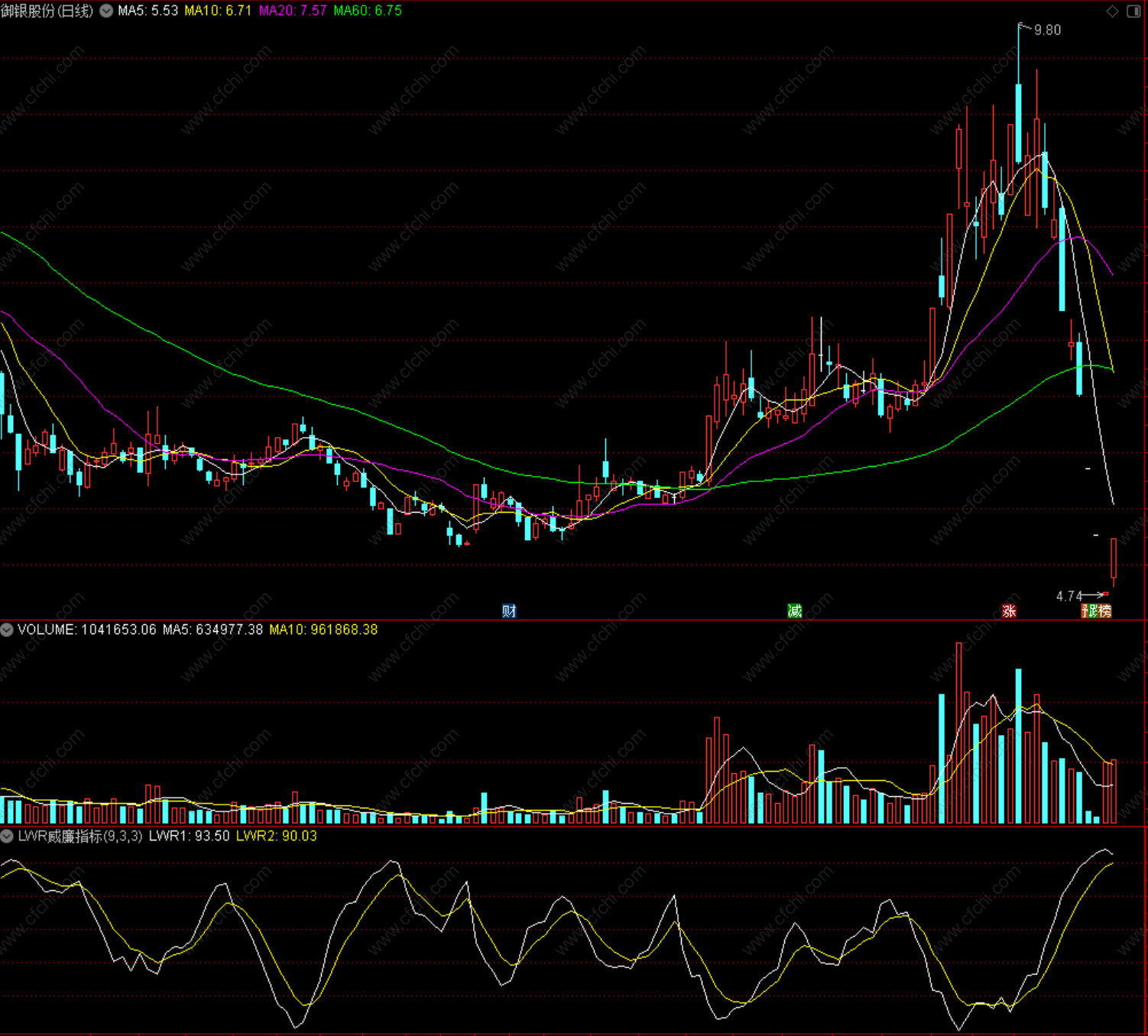The width and height of the screenshot is (1148, 1036).
Task: Click the yellow MA10: 6.71 label
Action: click(218, 11)
